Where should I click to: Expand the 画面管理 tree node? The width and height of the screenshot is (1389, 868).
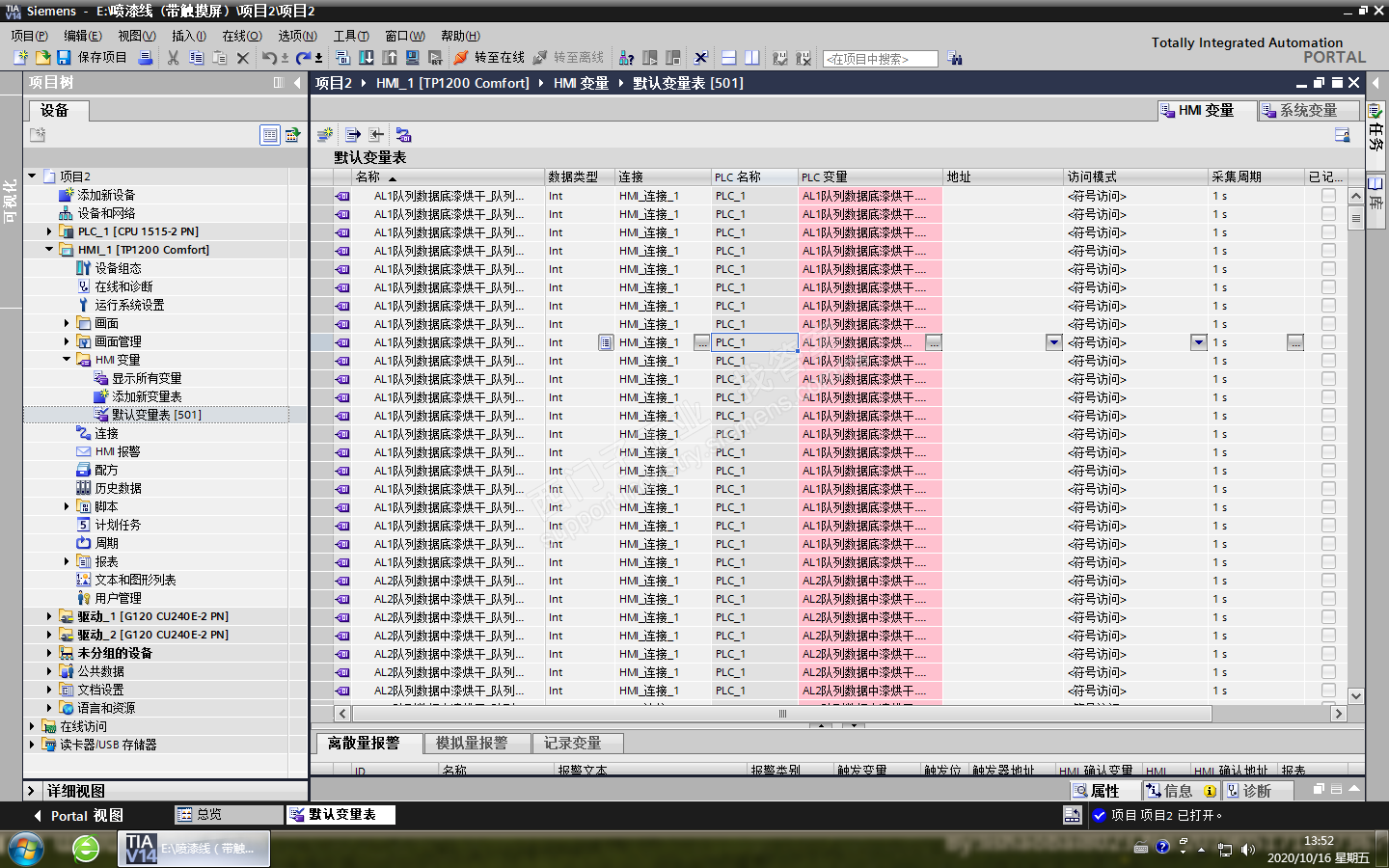[67, 341]
